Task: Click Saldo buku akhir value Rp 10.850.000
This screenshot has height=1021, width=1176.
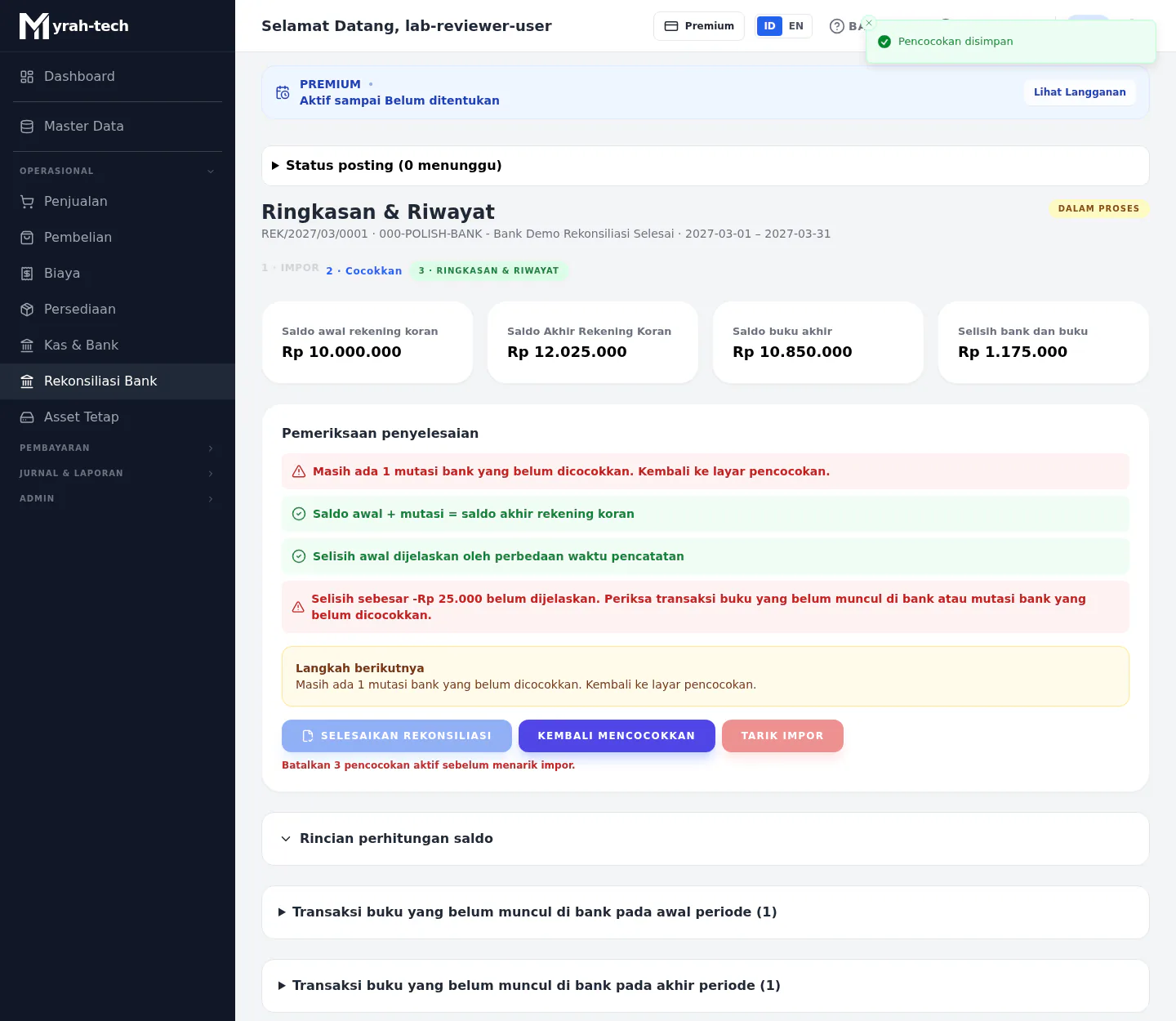Action: tap(792, 352)
